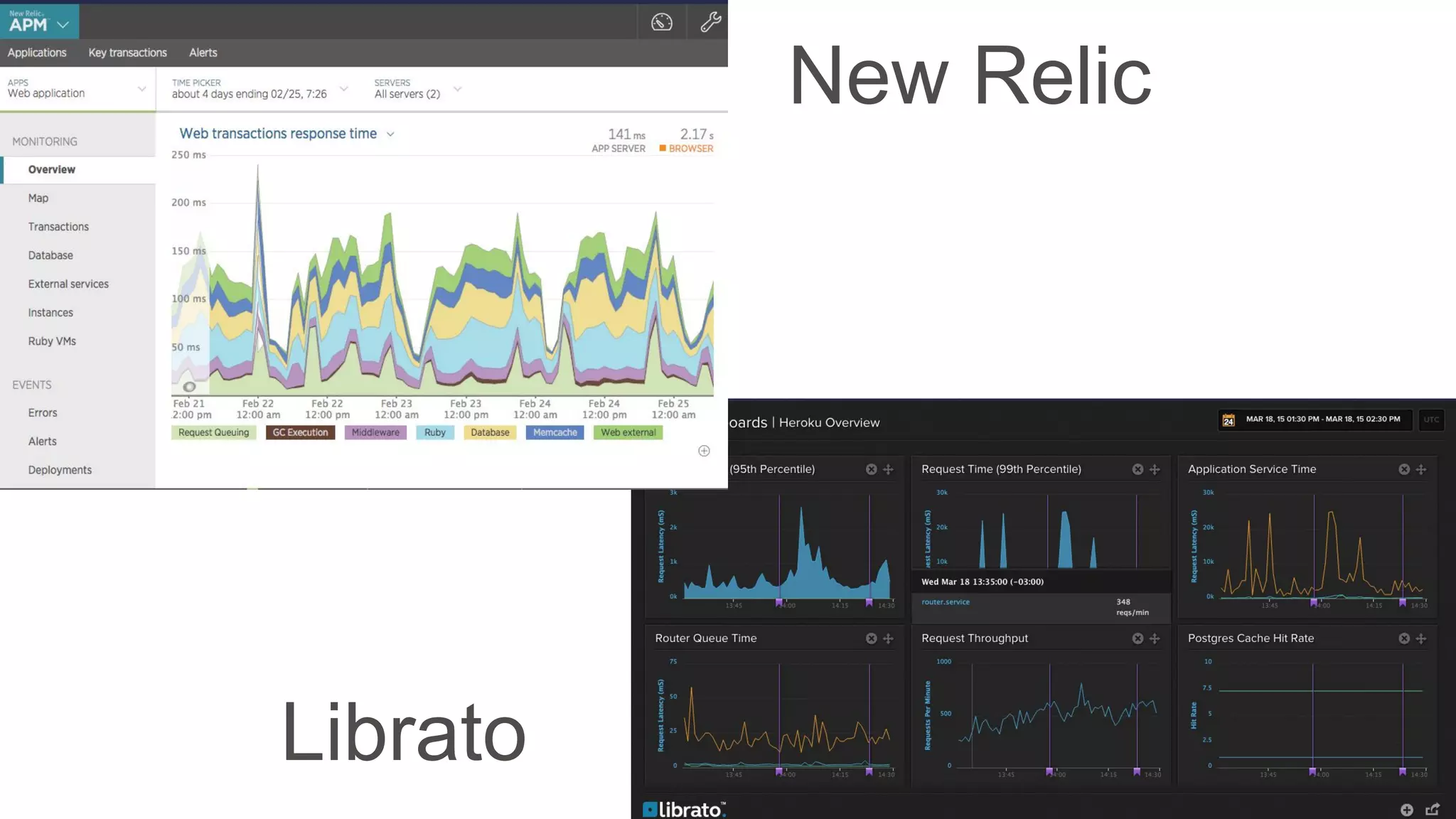Viewport: 1456px width, 819px height.
Task: Go to Key transactions
Action: coord(127,53)
